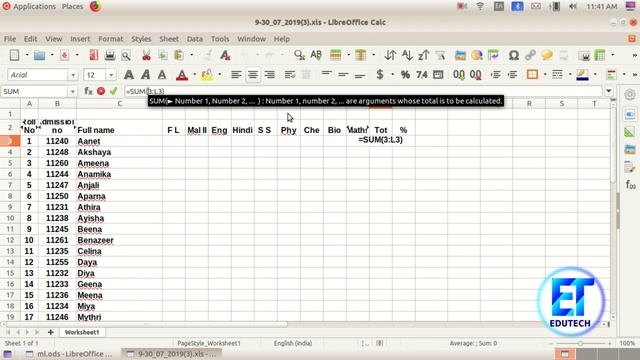Apply yellow Highlighting Color swatch
The width and height of the screenshot is (640, 360).
(207, 75)
